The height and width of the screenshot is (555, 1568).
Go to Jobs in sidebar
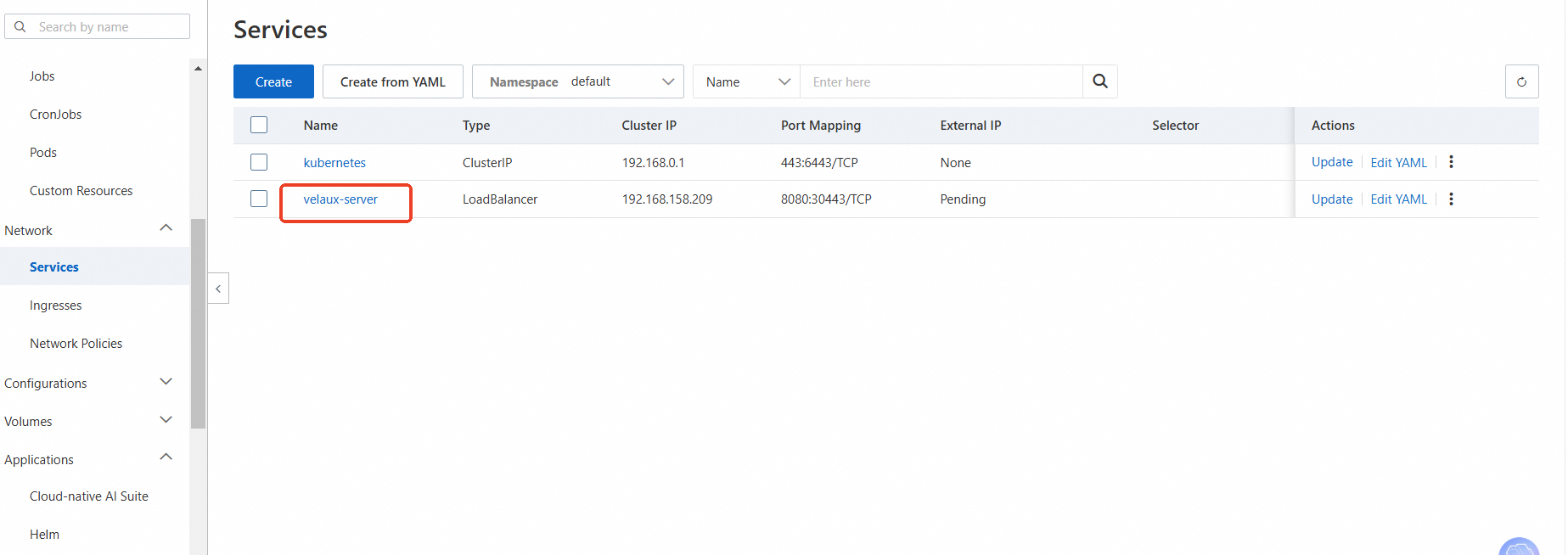coord(42,76)
